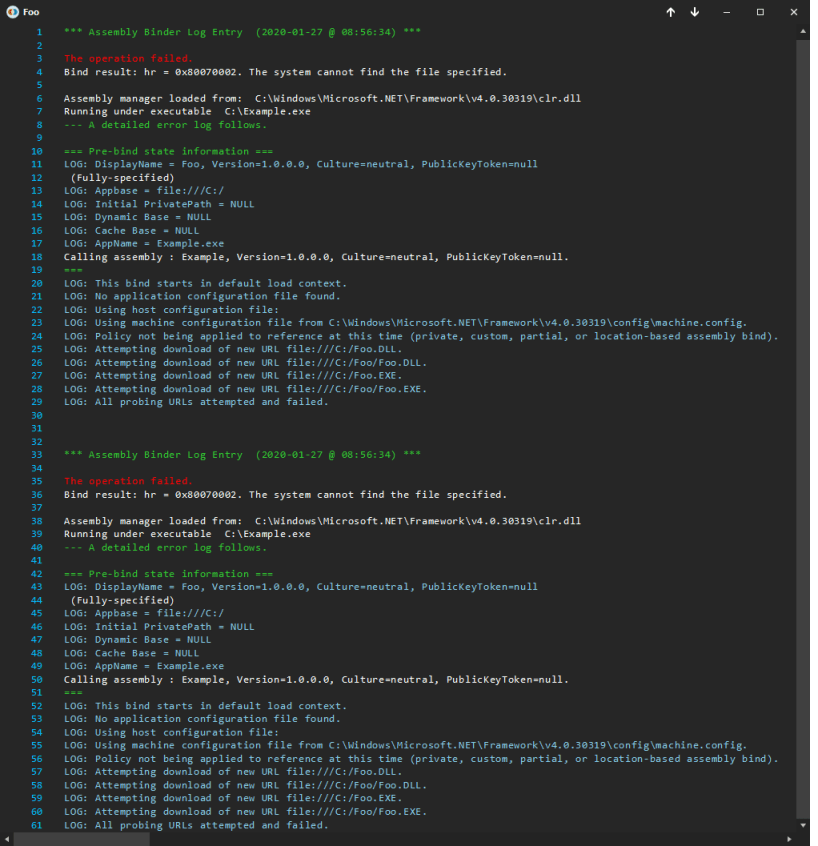Click URL file:///C:/Foo/Foo.EXE on line 28
The image size is (818, 846).
click(x=357, y=389)
